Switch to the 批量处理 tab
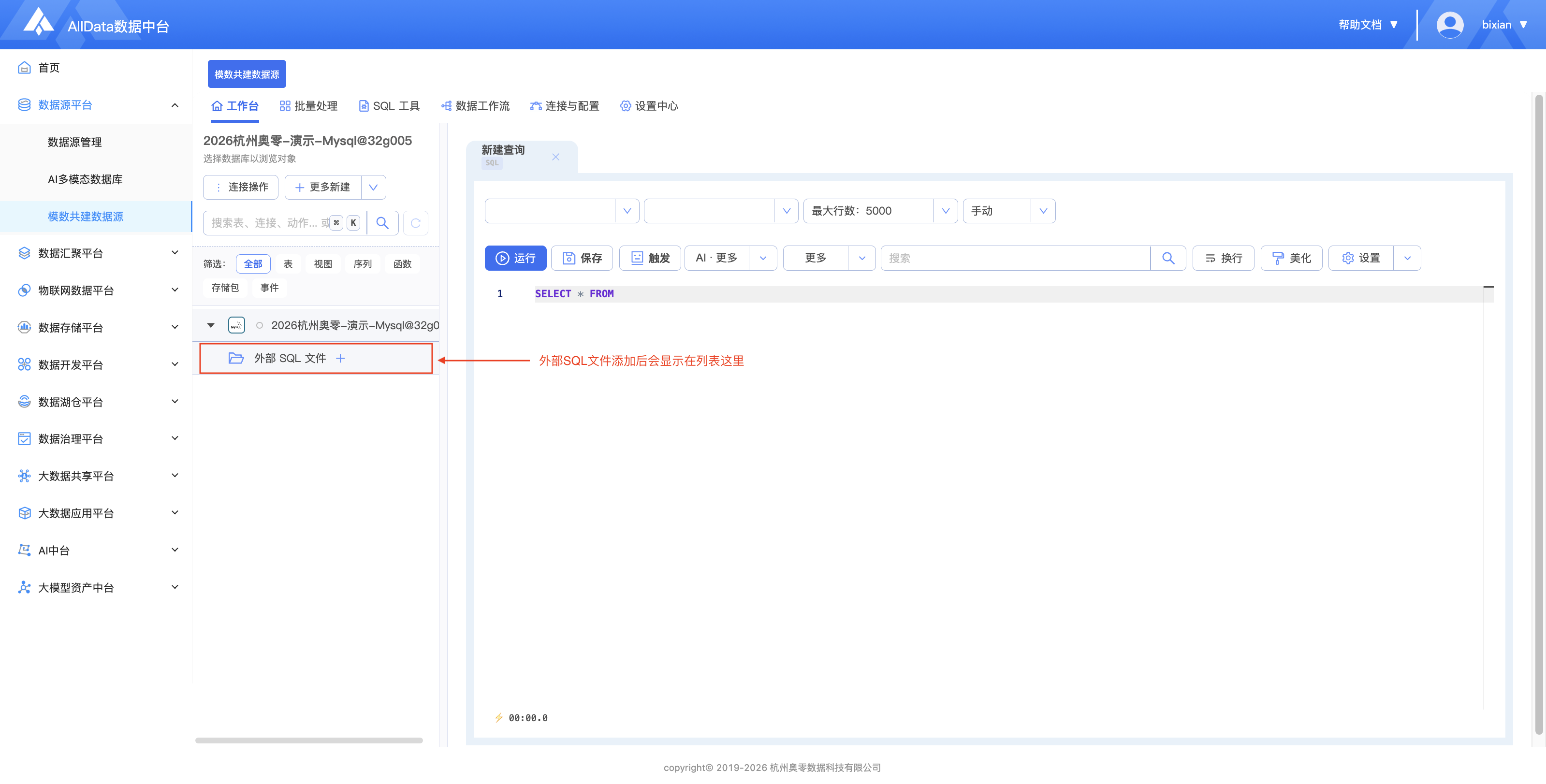Screen dimensions: 1546x784 tap(308, 106)
